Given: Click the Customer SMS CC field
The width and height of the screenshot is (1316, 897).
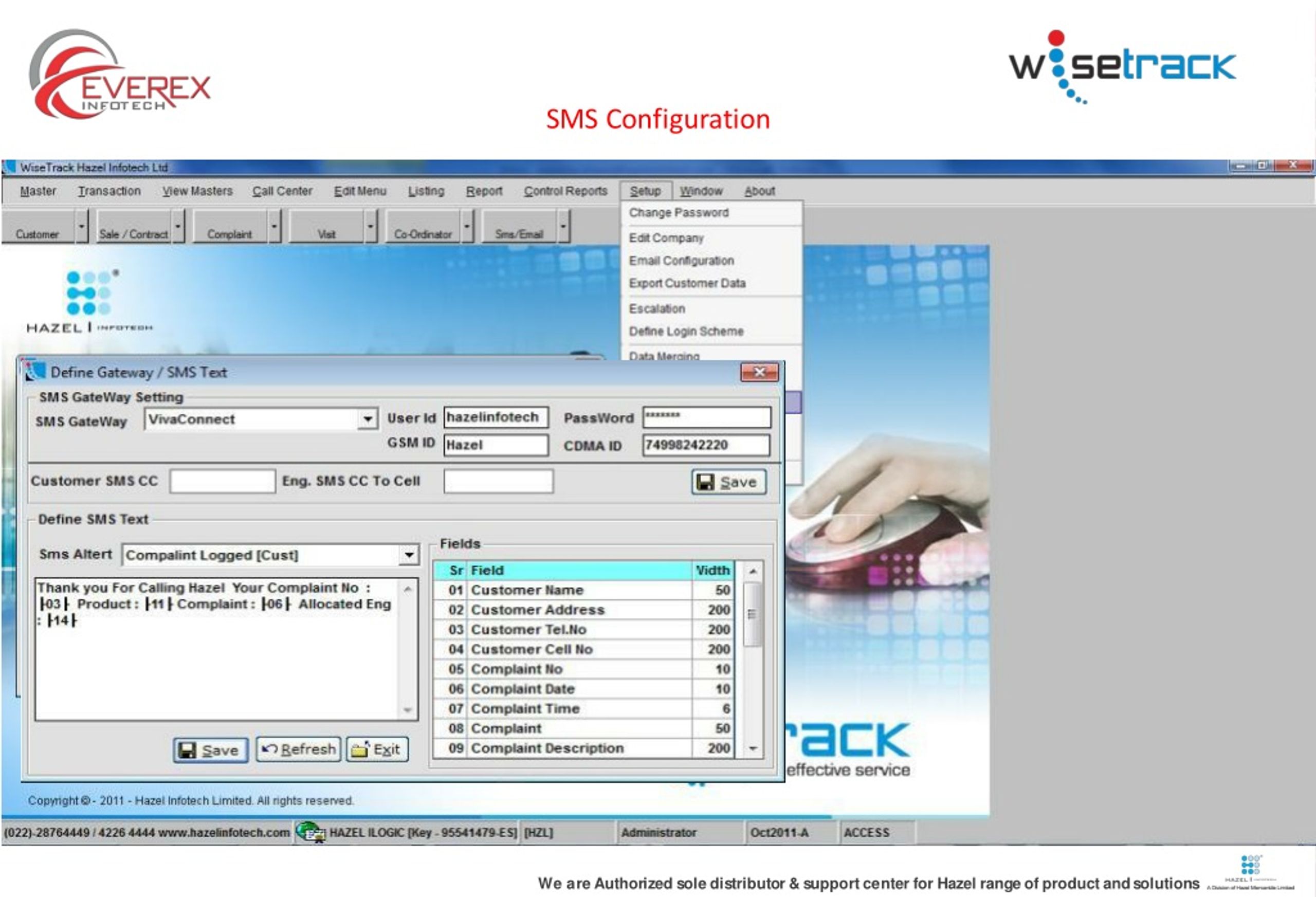Looking at the screenshot, I should click(223, 481).
